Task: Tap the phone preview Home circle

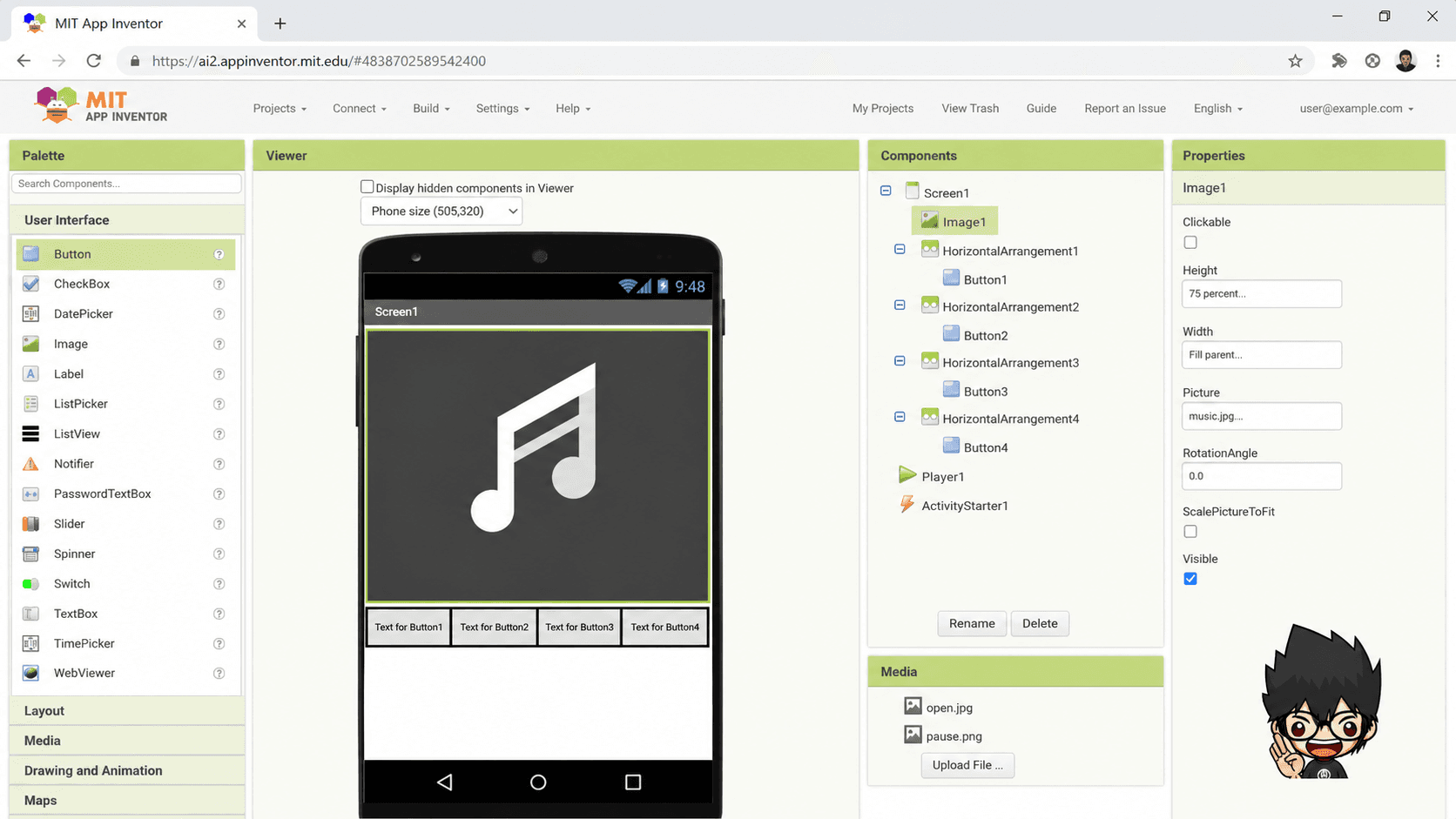Action: 538,782
